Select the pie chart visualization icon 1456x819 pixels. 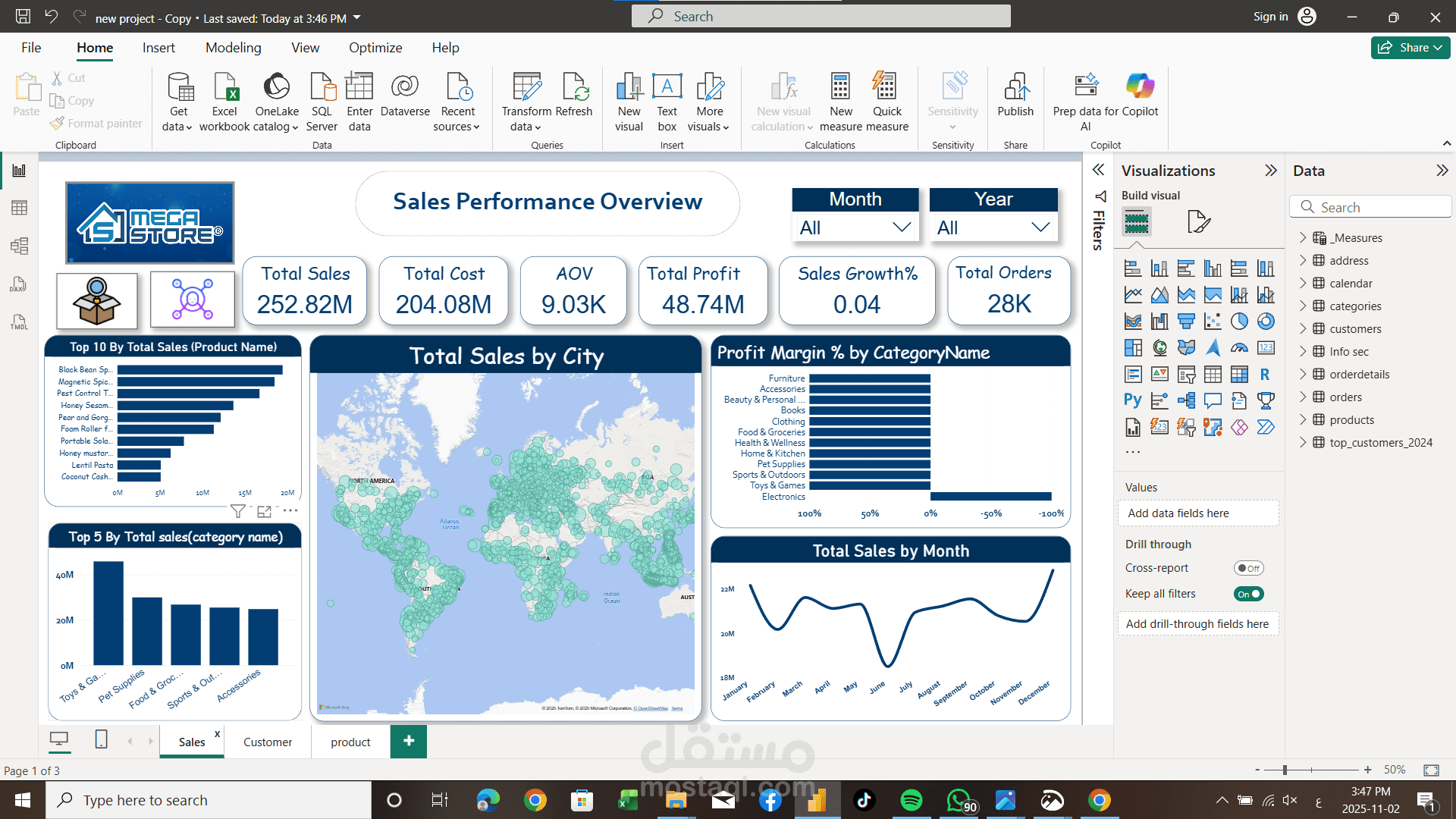(1239, 322)
